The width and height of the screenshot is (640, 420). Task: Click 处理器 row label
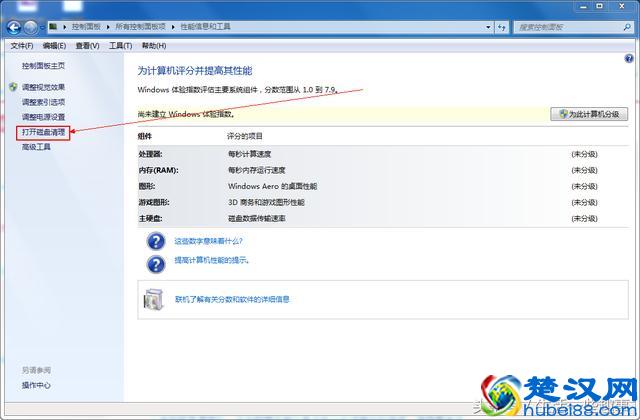tap(151, 154)
